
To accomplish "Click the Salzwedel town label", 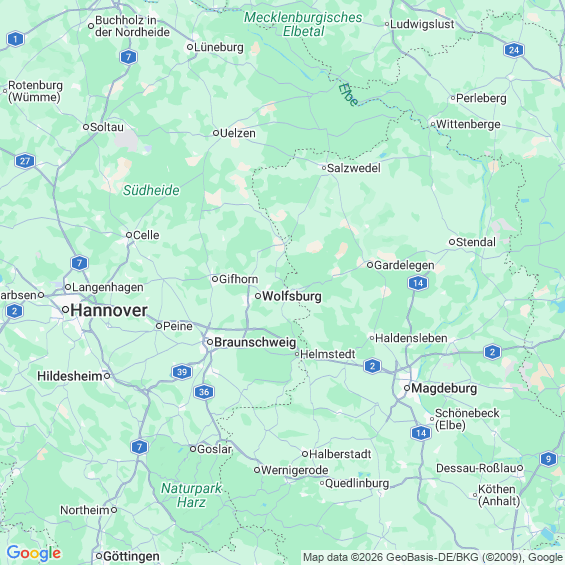I will 354,168.
